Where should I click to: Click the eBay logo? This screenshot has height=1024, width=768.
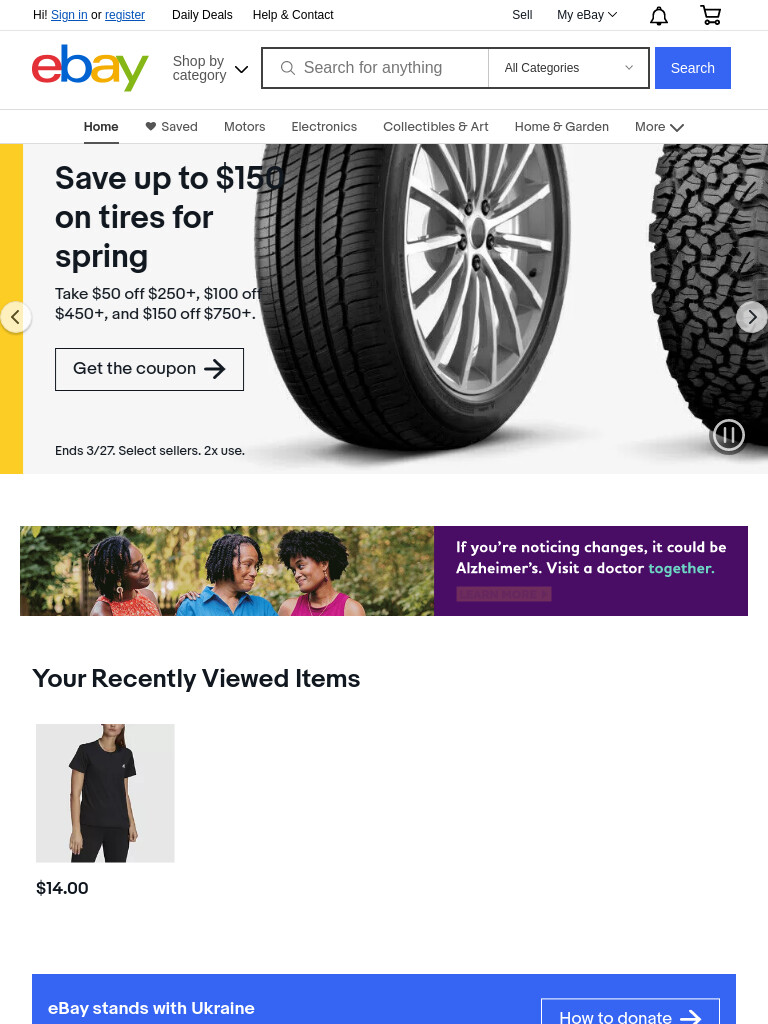pyautogui.click(x=90, y=68)
